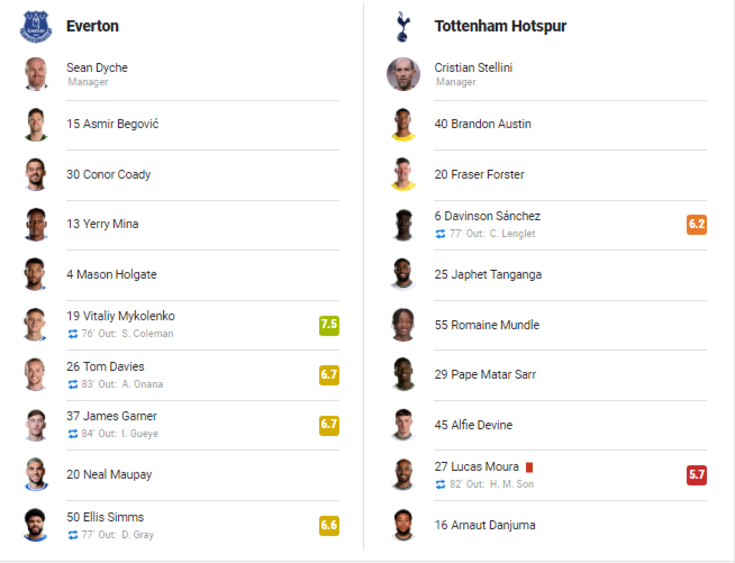Image resolution: width=735 pixels, height=563 pixels.
Task: Click substitution icon under Lucas Moura
Action: pos(440,484)
